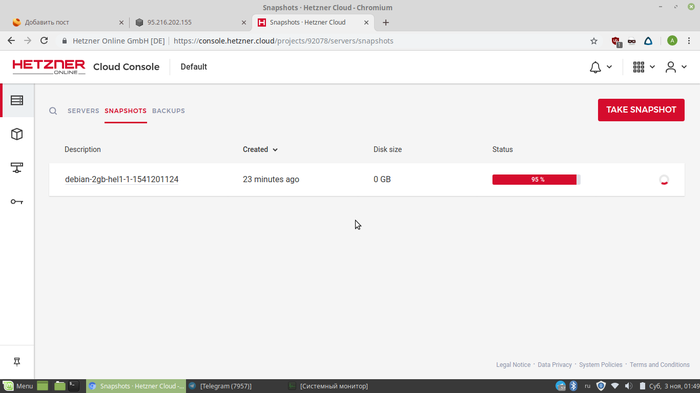The image size is (700, 393).
Task: Go forward in the browser
Action: click(x=28, y=41)
